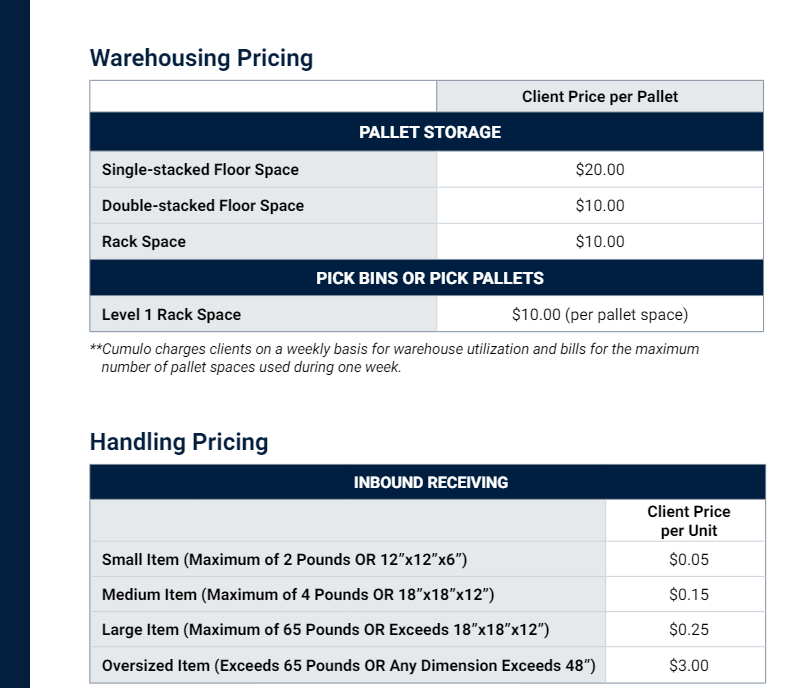
Task: Select the Client Price per Pallet header
Action: (599, 97)
